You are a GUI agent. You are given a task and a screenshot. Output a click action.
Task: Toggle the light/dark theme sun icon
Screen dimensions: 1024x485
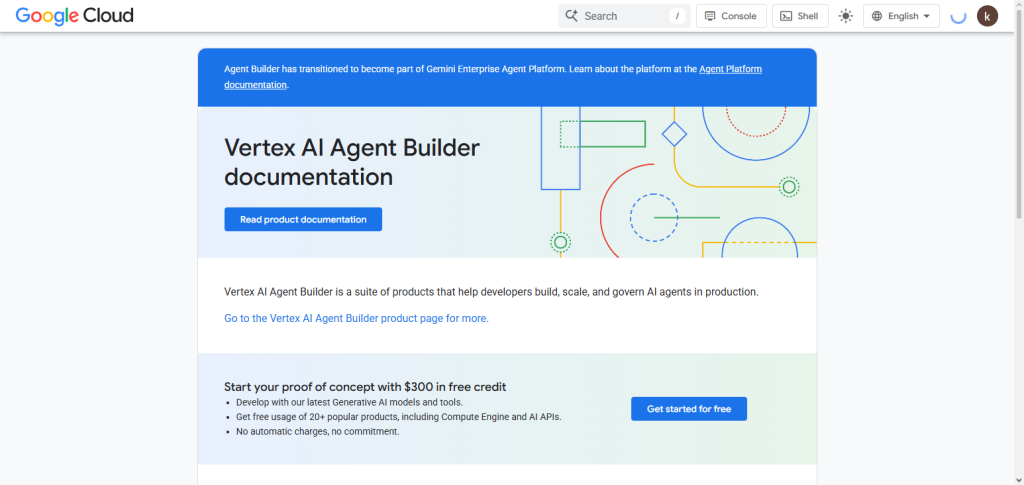tap(846, 16)
